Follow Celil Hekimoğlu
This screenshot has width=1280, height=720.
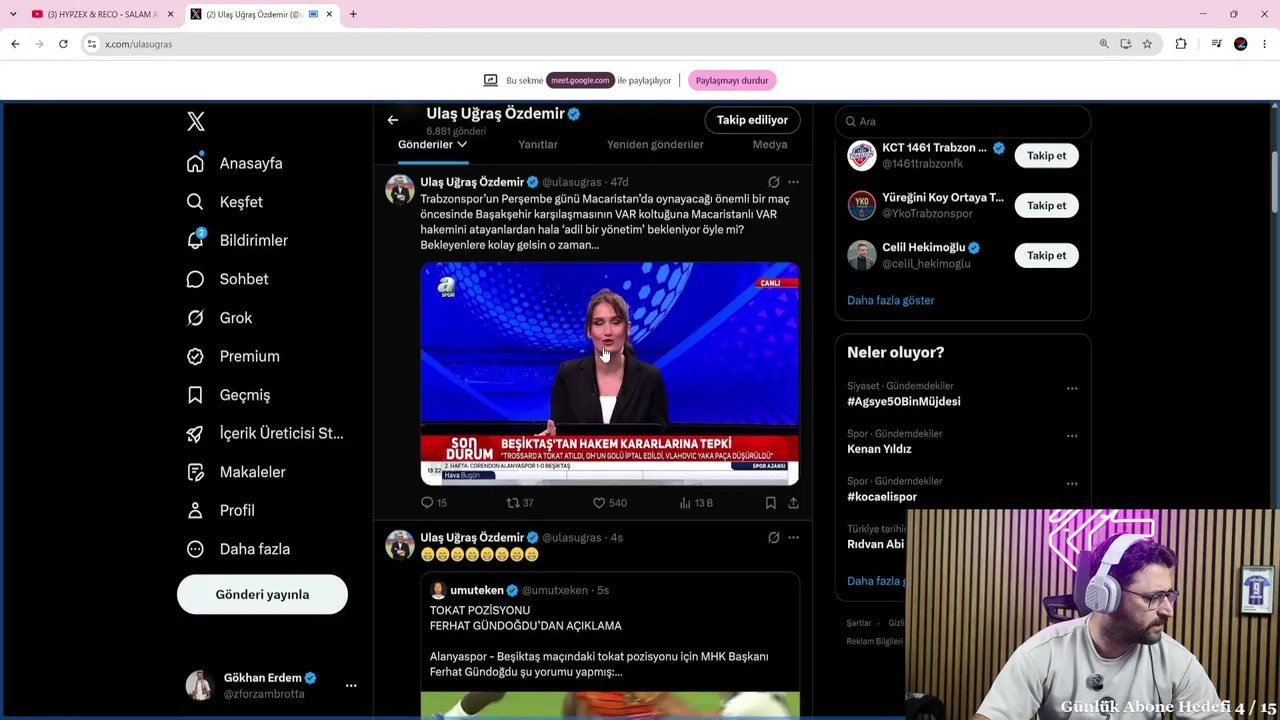[1047, 256]
